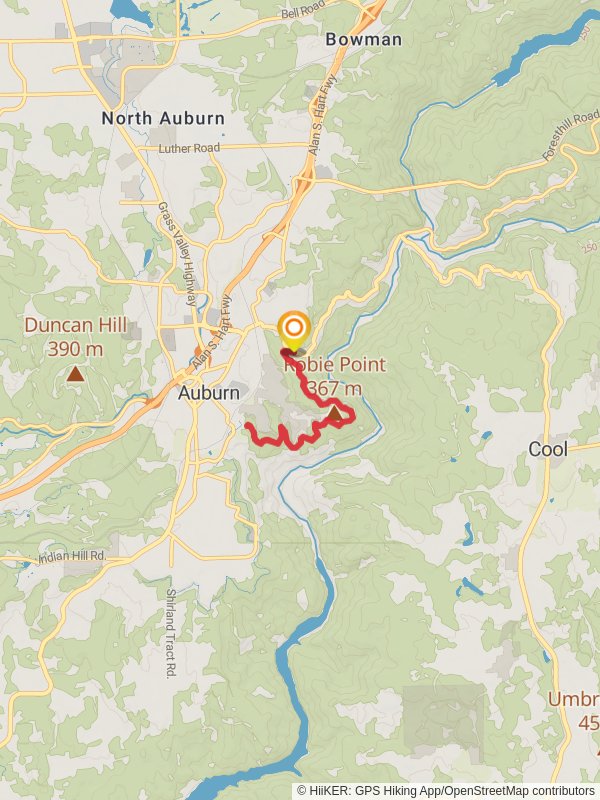This screenshot has width=600, height=800.
Task: Click the western end of red trail
Action: 247,424
